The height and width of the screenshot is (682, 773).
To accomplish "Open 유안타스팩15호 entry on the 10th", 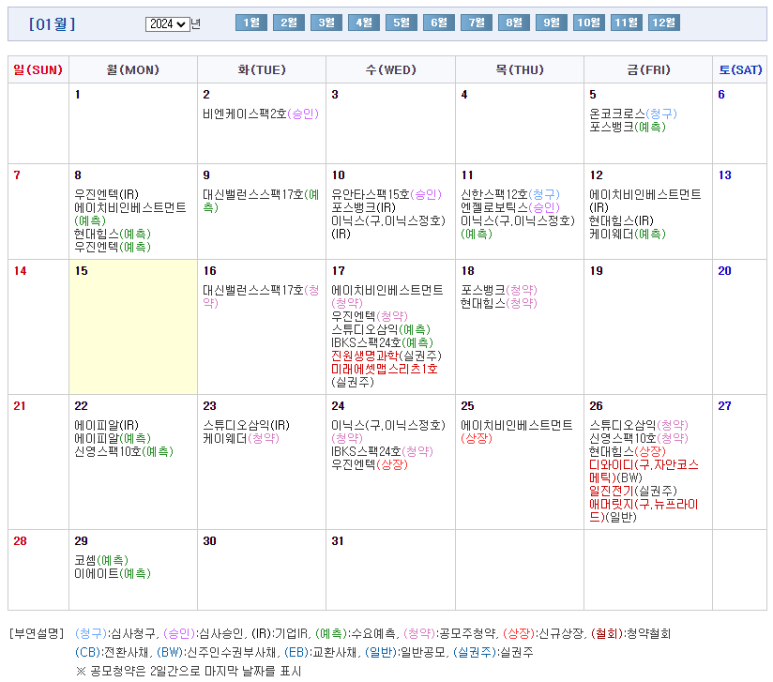I will pos(386,194).
